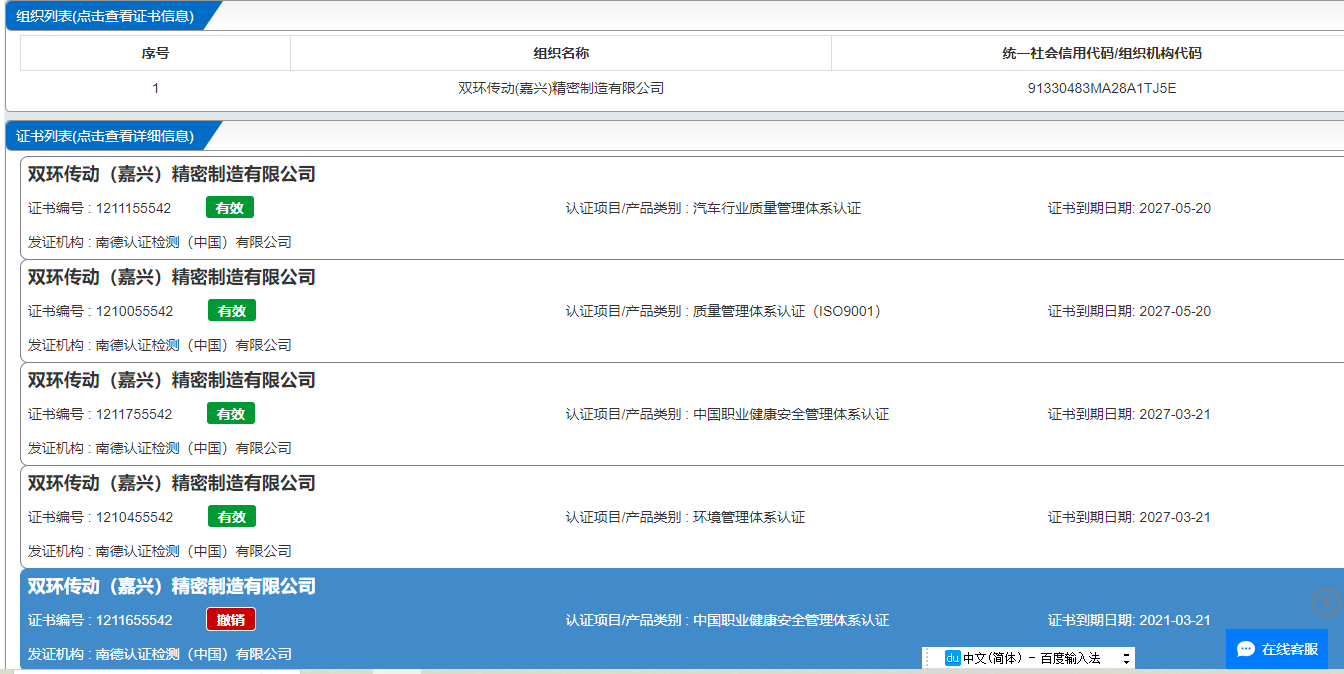Click issuer line under certificate 1211755542

pyautogui.click(x=160, y=448)
